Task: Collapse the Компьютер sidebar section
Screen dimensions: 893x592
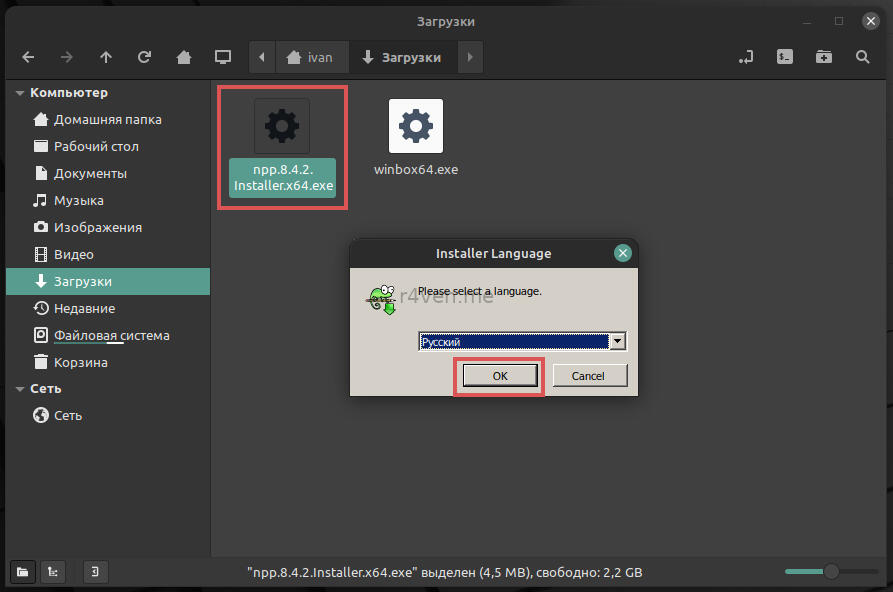Action: (20, 93)
